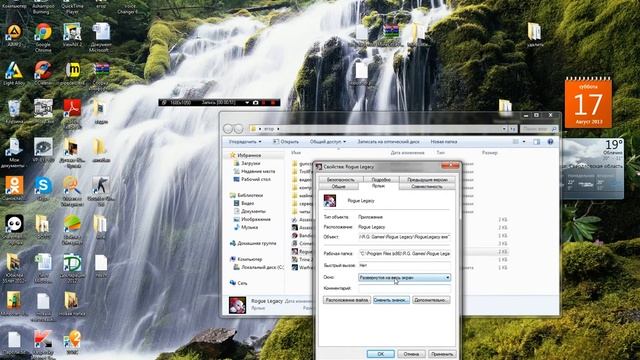The image size is (640, 360).
Task: Launch Google Chrome from the desktop
Action: [x=43, y=37]
